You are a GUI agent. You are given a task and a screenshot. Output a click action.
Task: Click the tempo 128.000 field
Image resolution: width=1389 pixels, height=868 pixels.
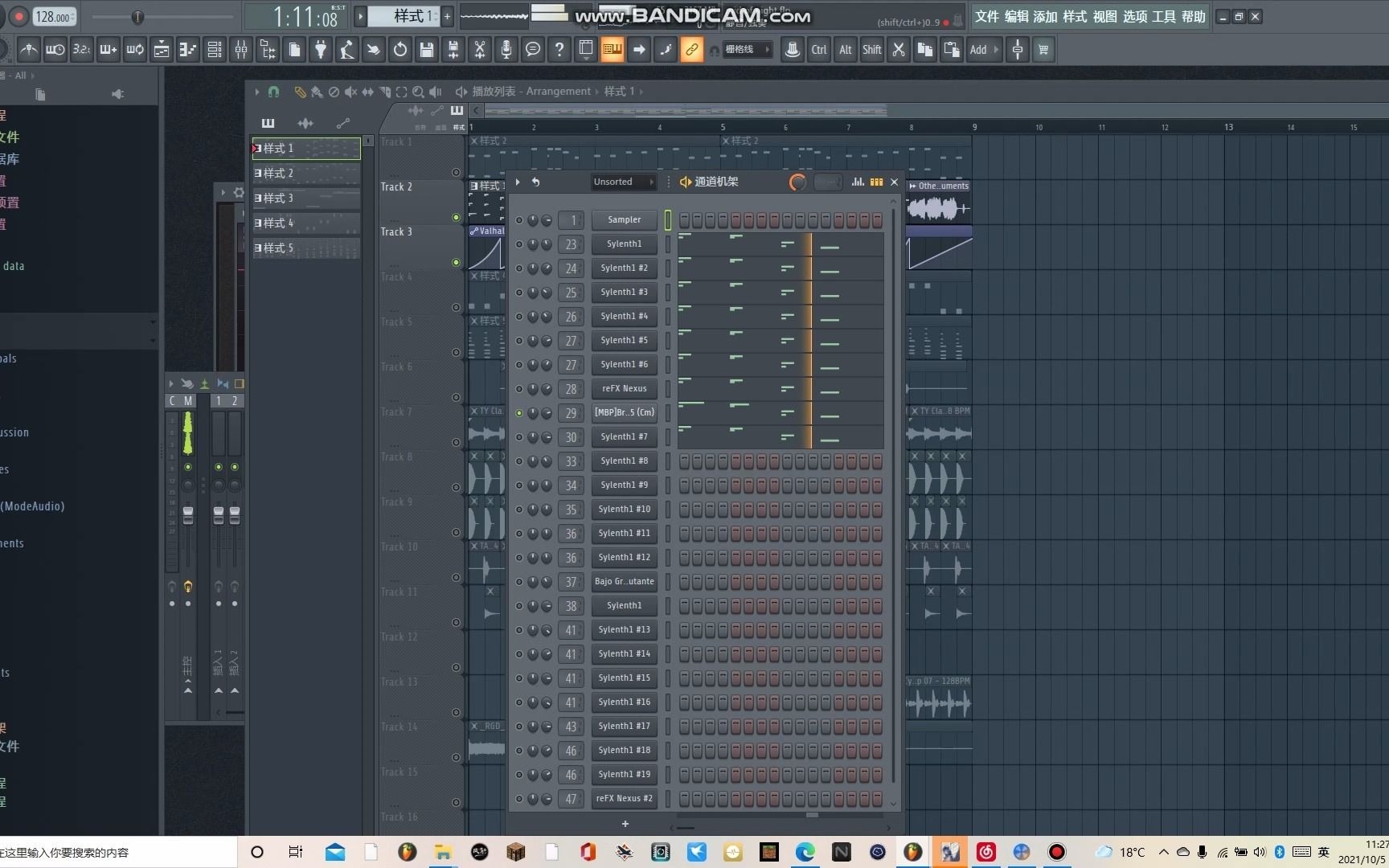tap(54, 16)
